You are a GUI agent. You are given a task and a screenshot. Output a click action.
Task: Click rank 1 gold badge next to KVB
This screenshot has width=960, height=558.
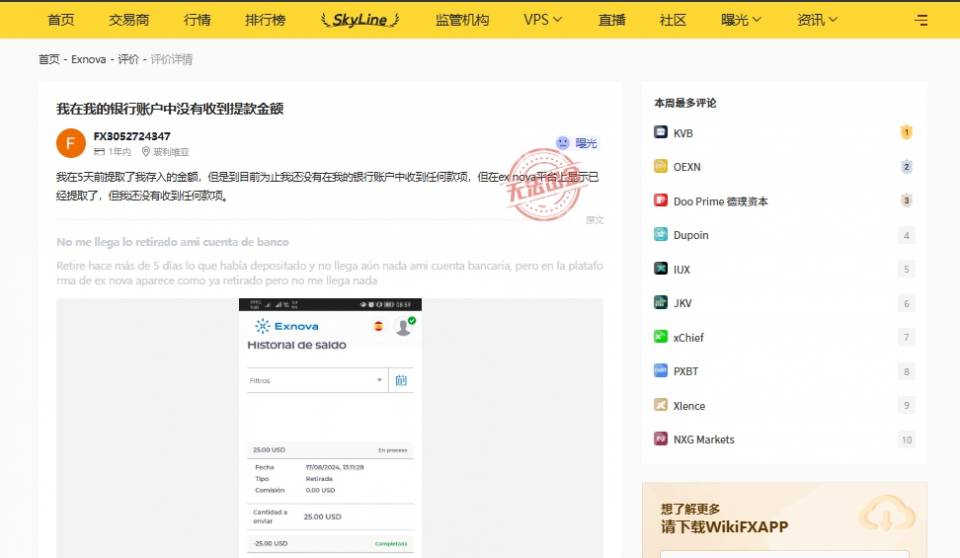pyautogui.click(x=907, y=132)
